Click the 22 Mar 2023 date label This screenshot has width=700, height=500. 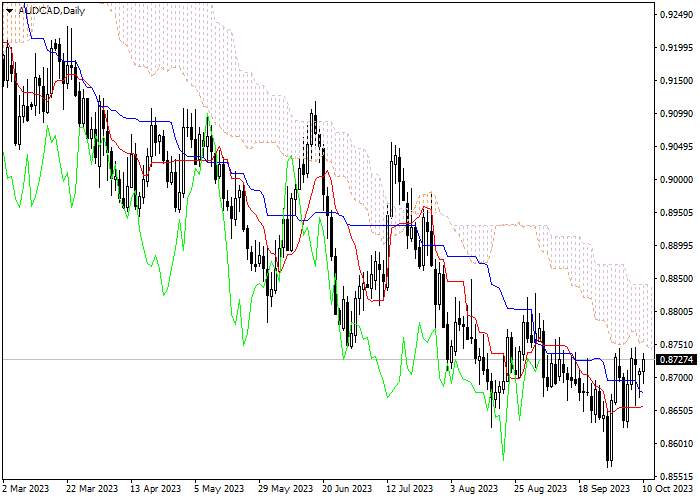[92, 488]
